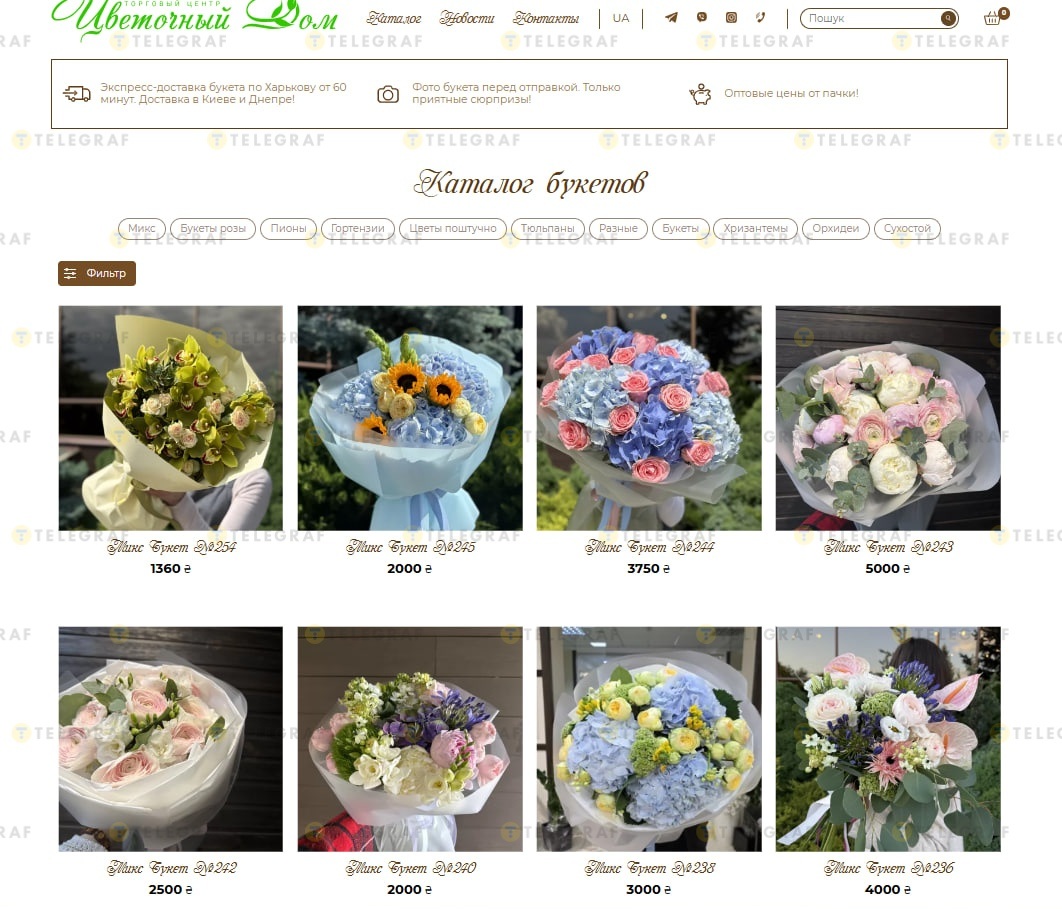This screenshot has height=909, width=1062.
Task: Click the search magnifier button
Action: pos(949,18)
